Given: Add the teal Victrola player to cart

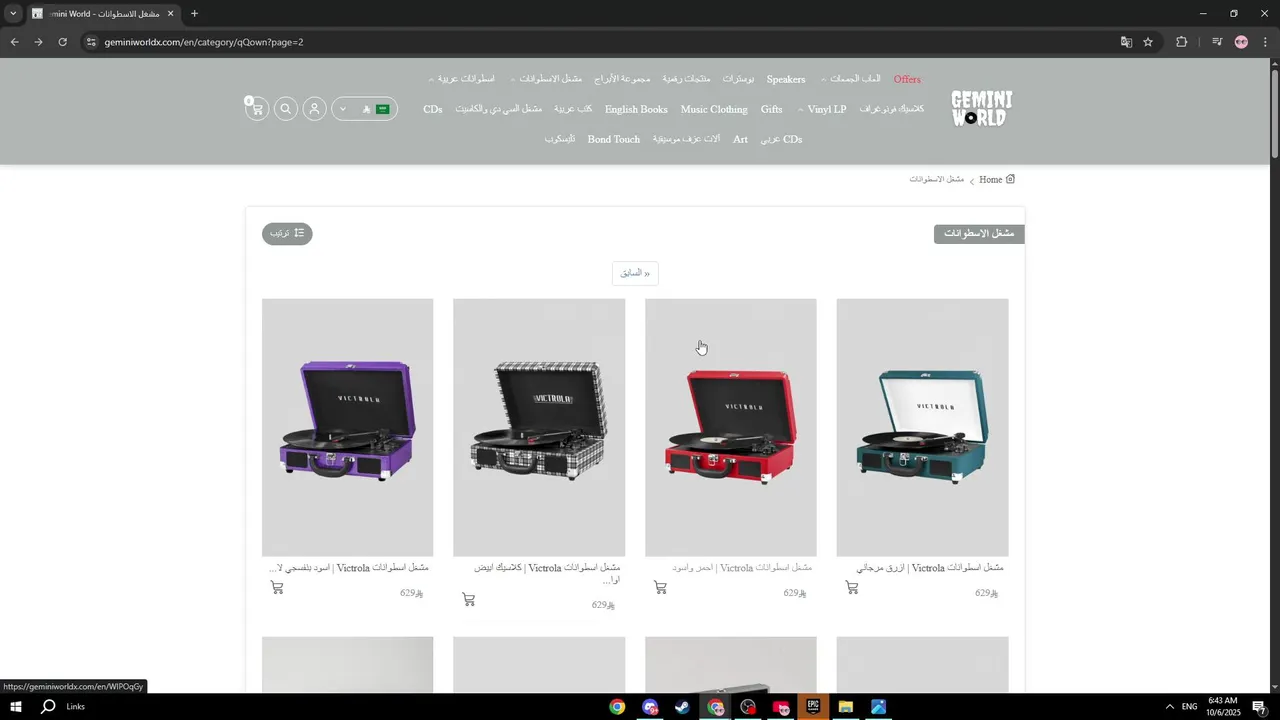Looking at the screenshot, I should tap(852, 588).
